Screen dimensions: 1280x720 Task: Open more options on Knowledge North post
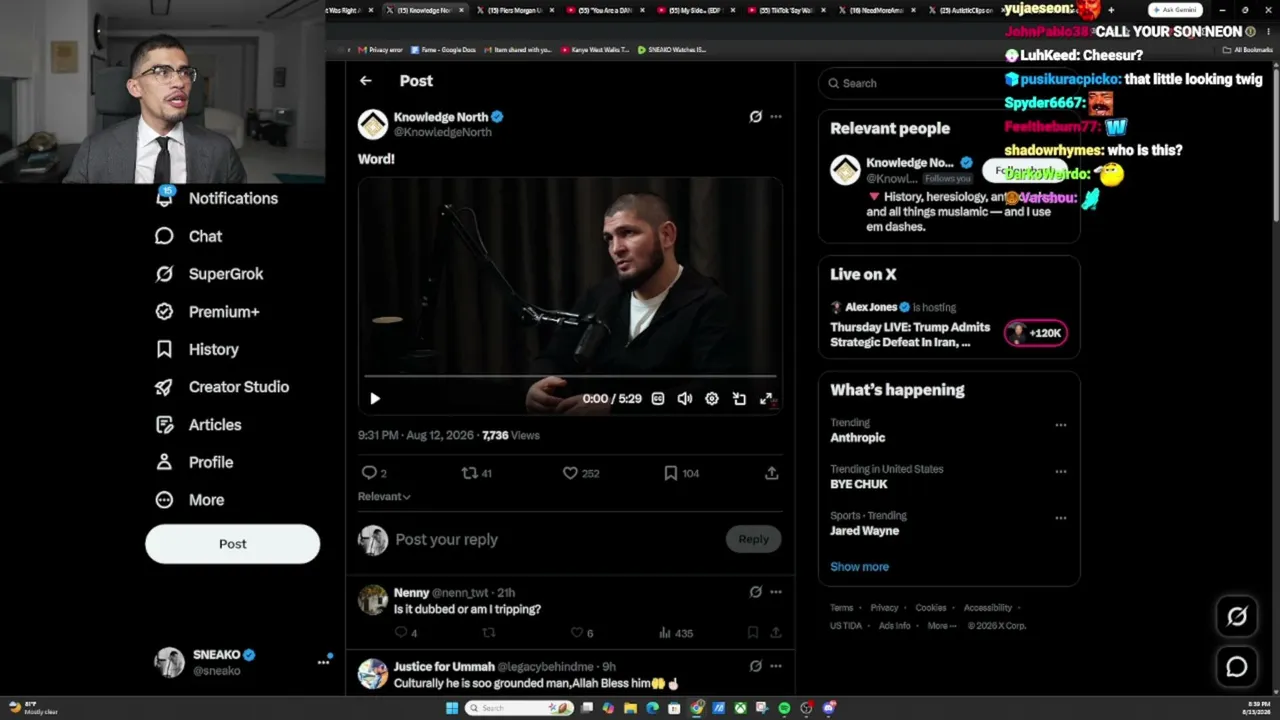click(776, 117)
